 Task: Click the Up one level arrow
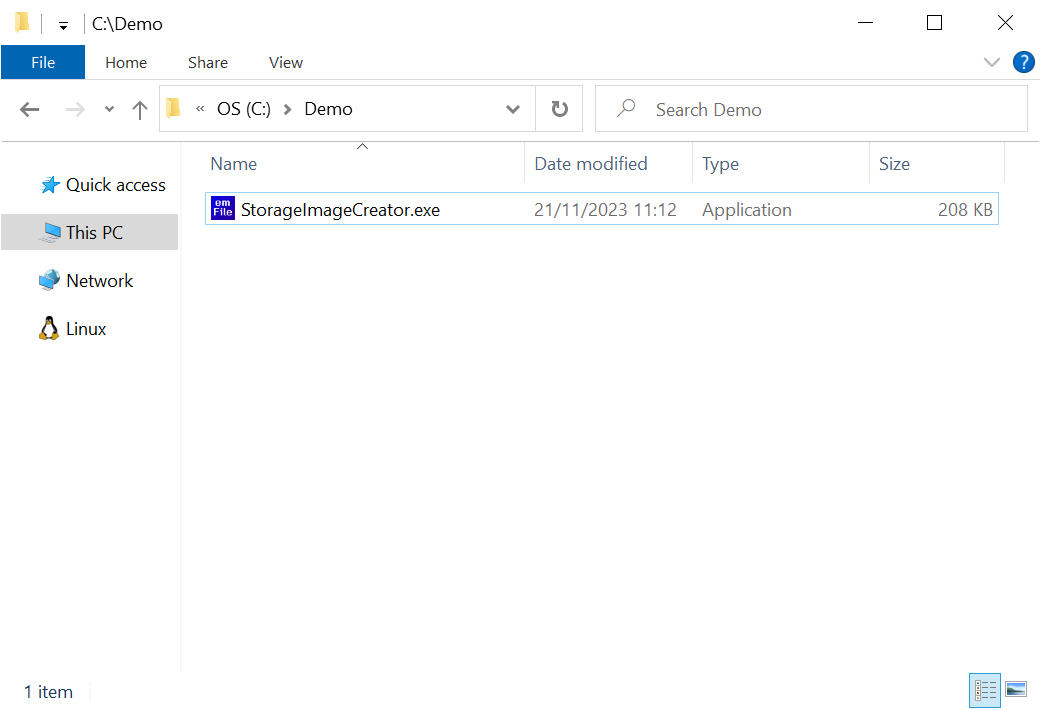tap(140, 110)
